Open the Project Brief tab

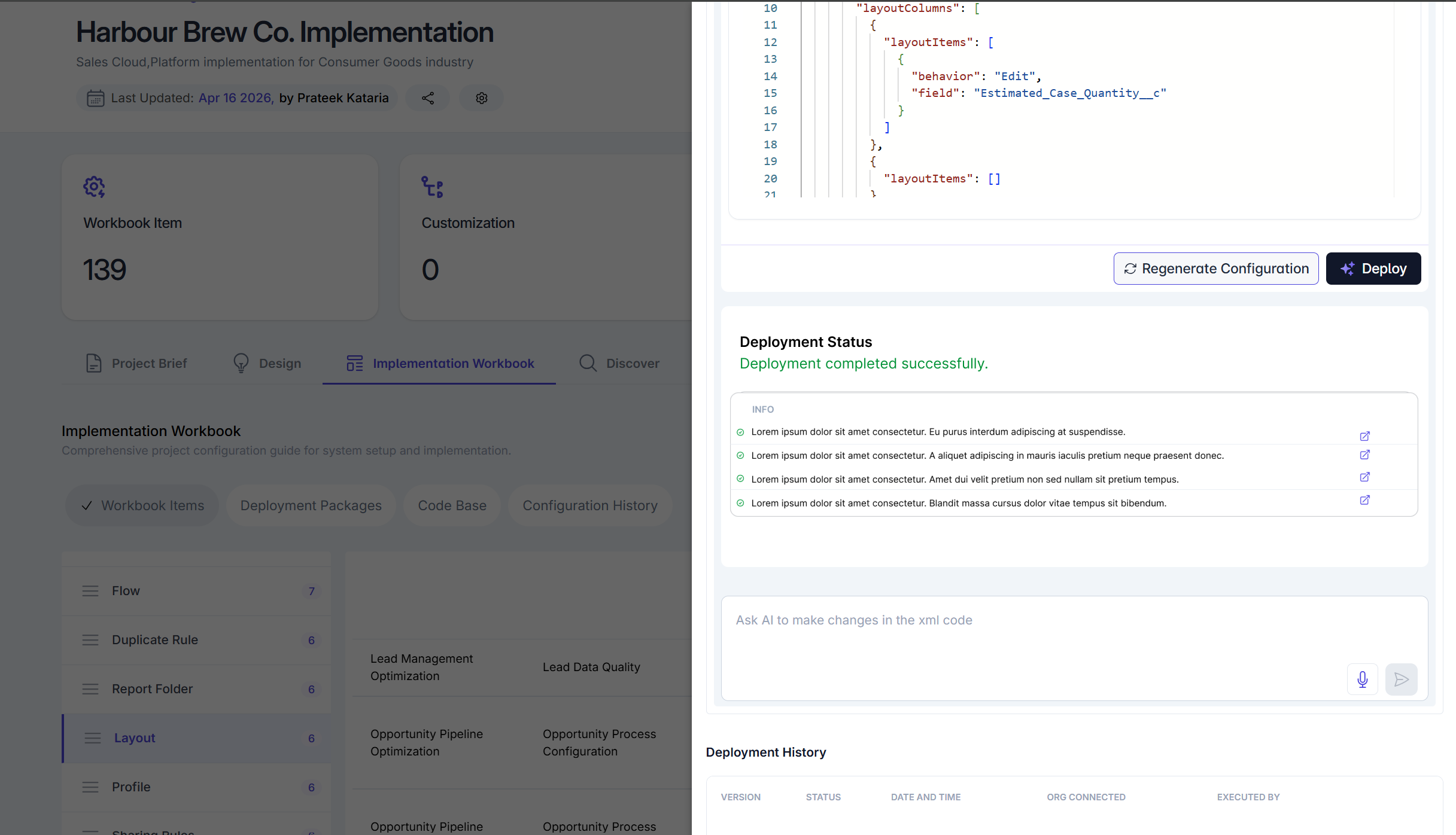pyautogui.click(x=136, y=363)
